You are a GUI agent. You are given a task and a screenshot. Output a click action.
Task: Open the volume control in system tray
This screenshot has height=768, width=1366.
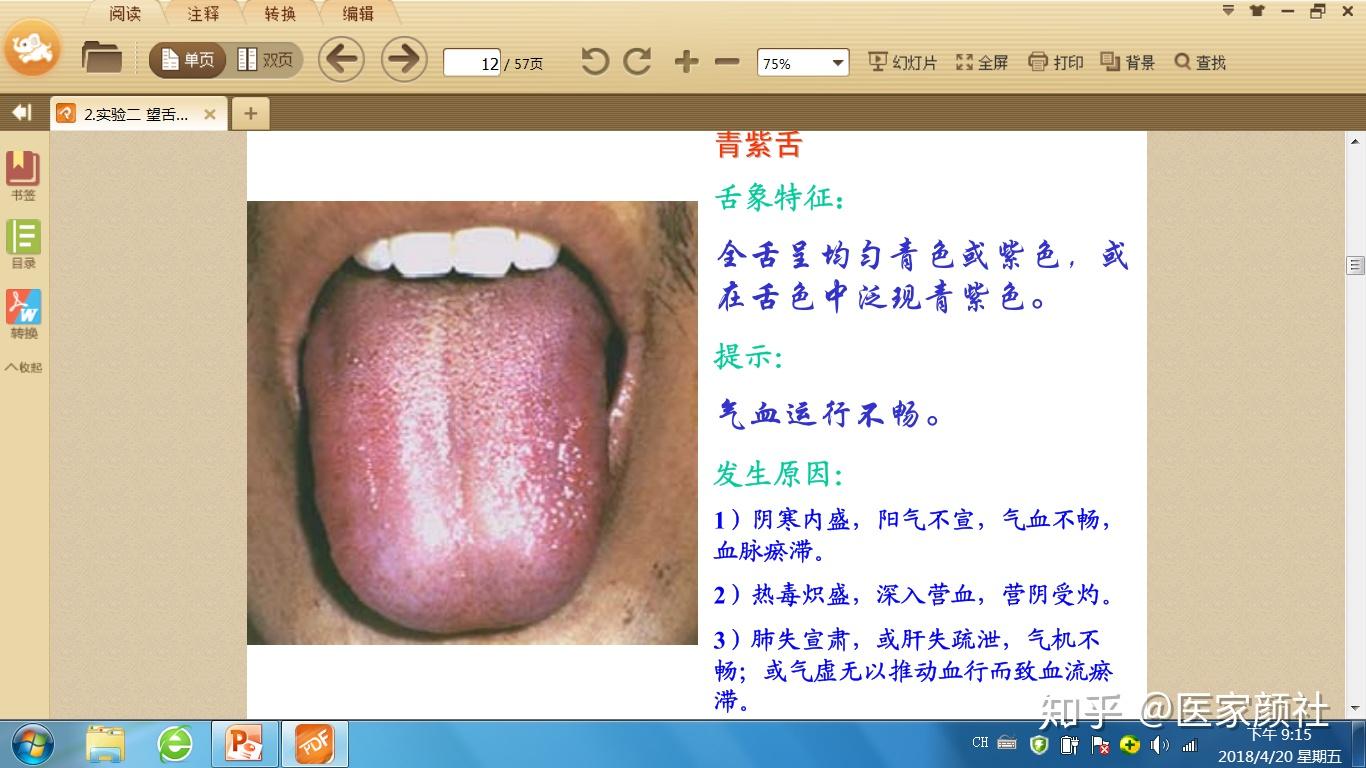pos(1159,744)
